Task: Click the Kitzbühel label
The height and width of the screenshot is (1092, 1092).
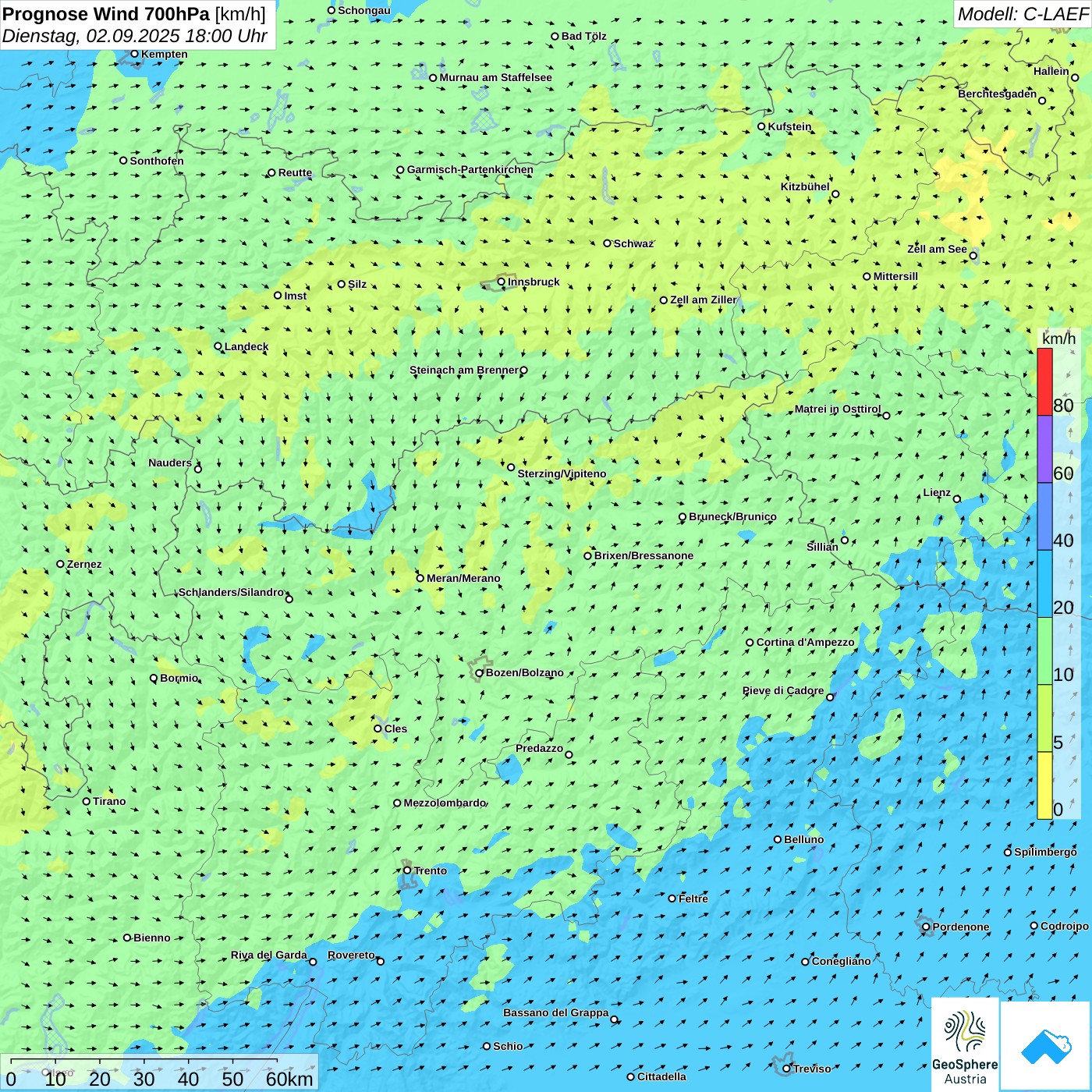Action: tap(805, 186)
